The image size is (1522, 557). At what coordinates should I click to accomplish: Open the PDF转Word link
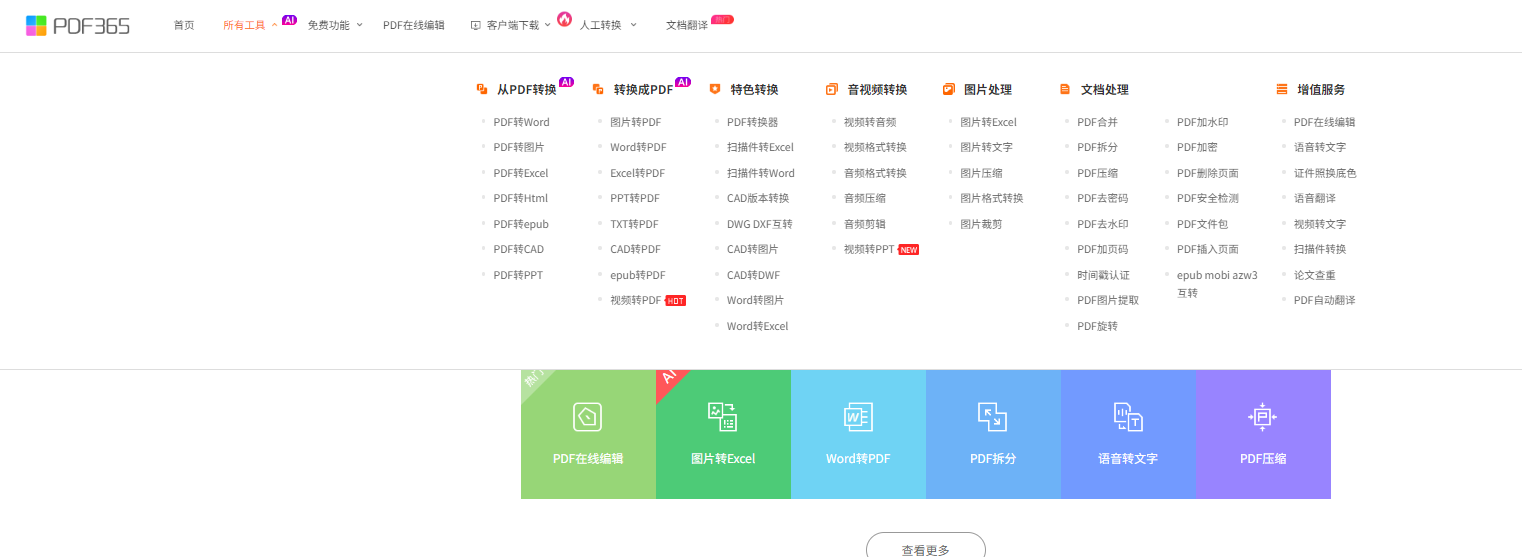pos(521,123)
